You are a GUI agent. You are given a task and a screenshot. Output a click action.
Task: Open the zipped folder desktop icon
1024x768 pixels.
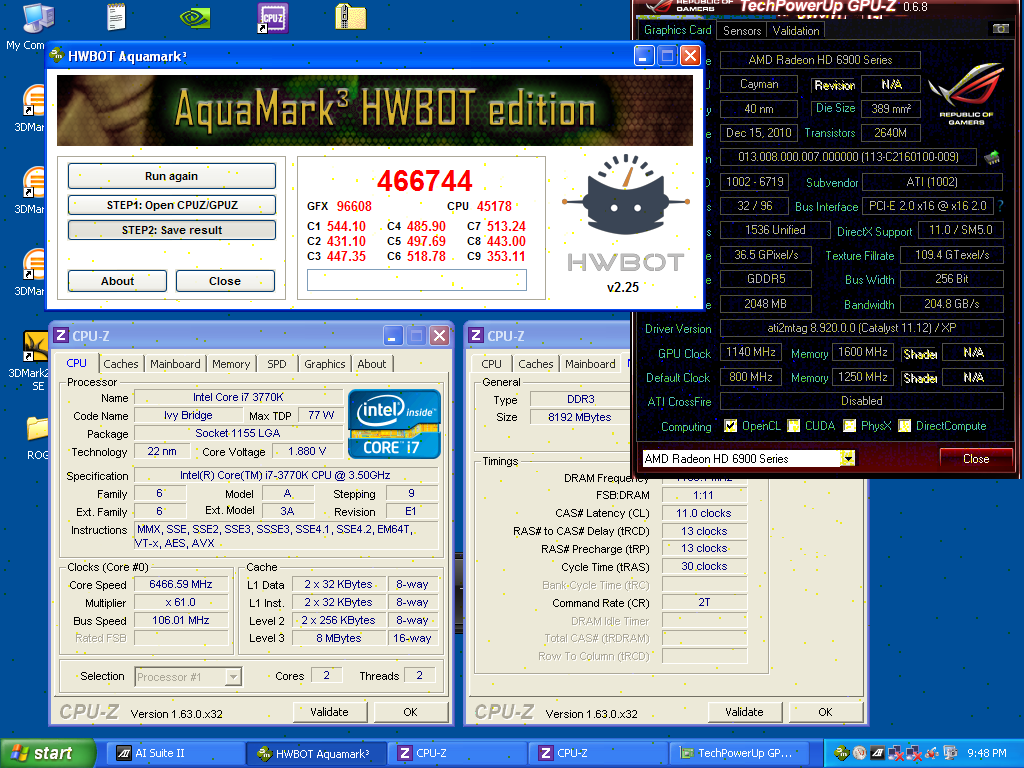[x=351, y=17]
